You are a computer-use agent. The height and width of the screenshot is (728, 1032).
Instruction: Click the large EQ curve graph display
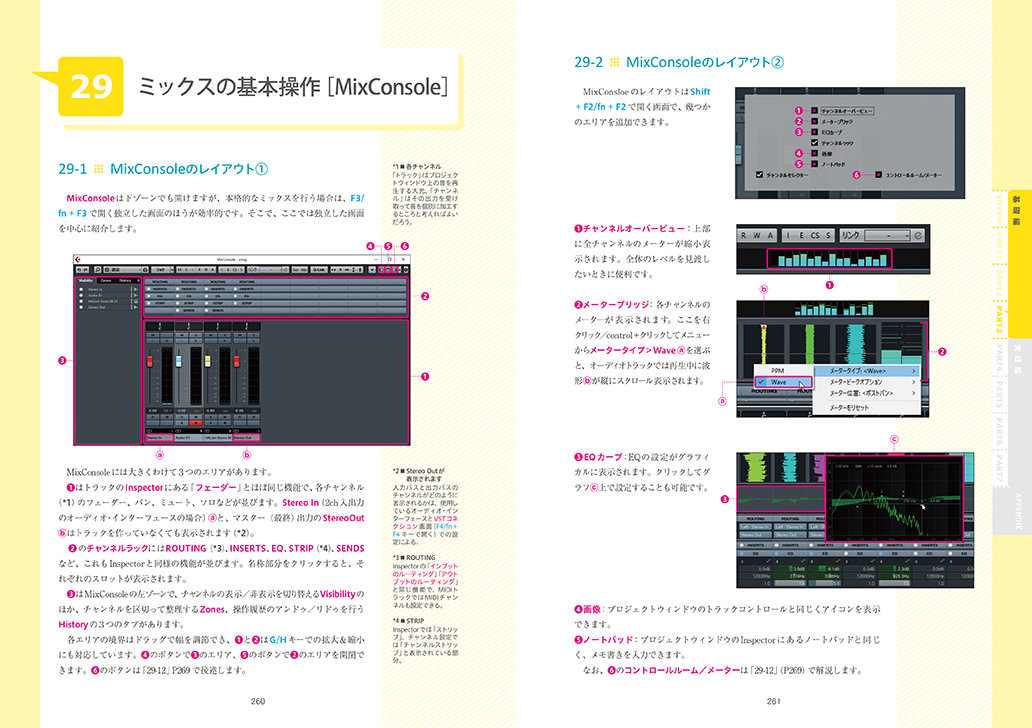(x=894, y=501)
